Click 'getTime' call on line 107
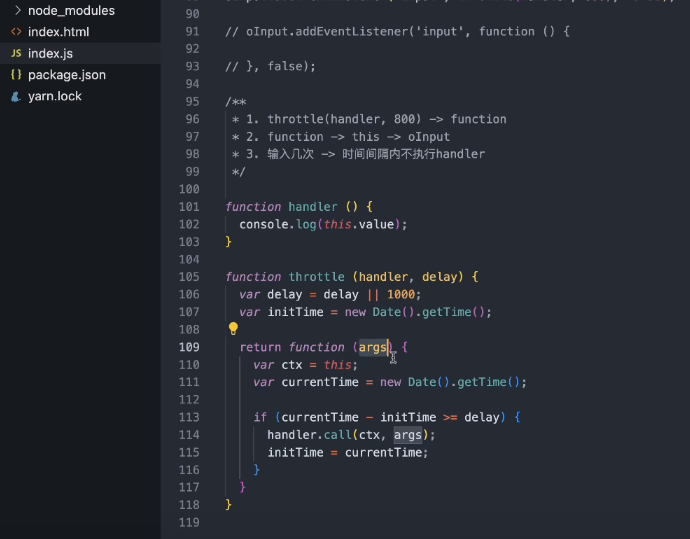 tap(447, 312)
